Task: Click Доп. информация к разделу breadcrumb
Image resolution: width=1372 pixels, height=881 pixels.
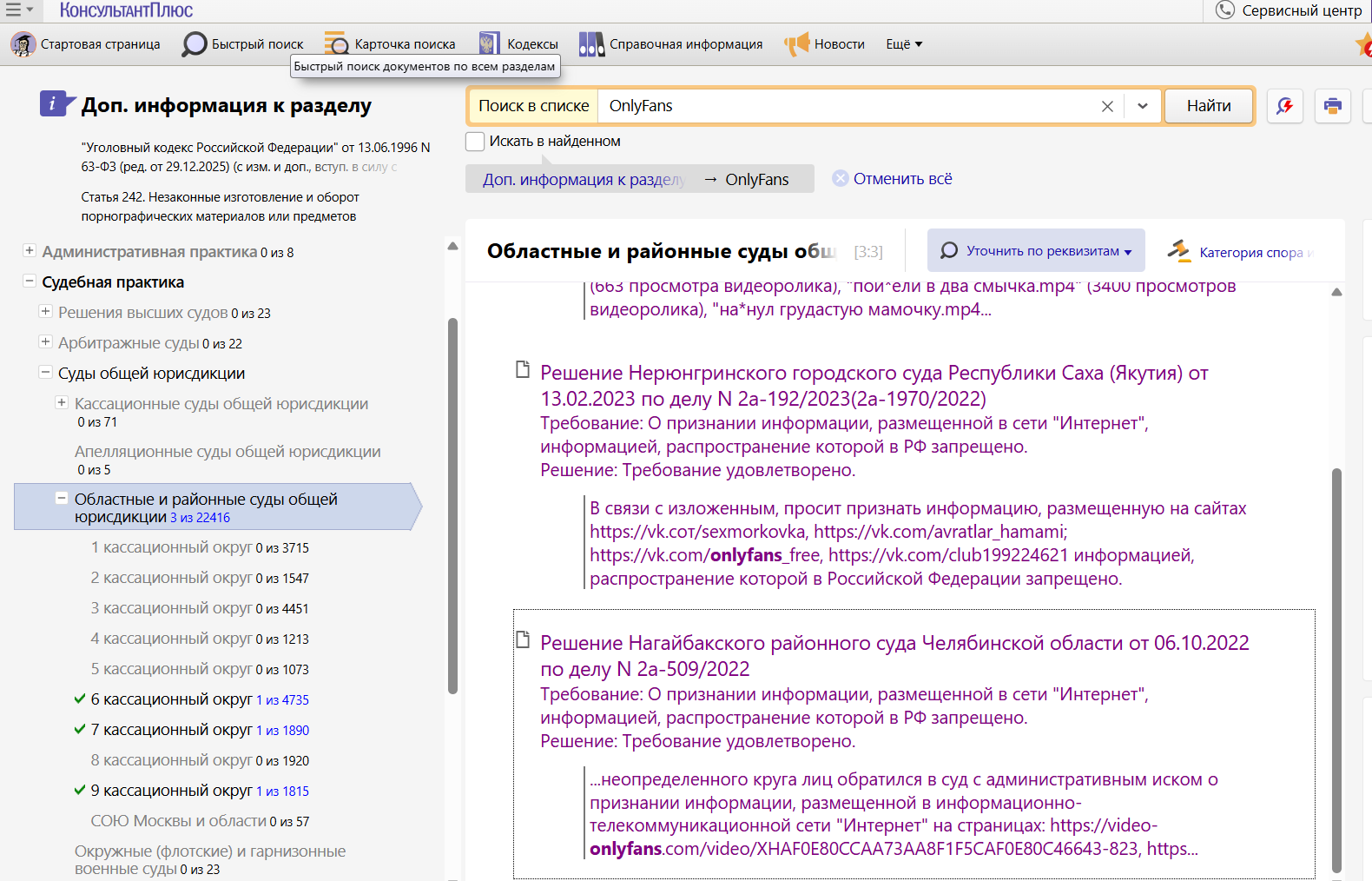Action: (x=584, y=179)
